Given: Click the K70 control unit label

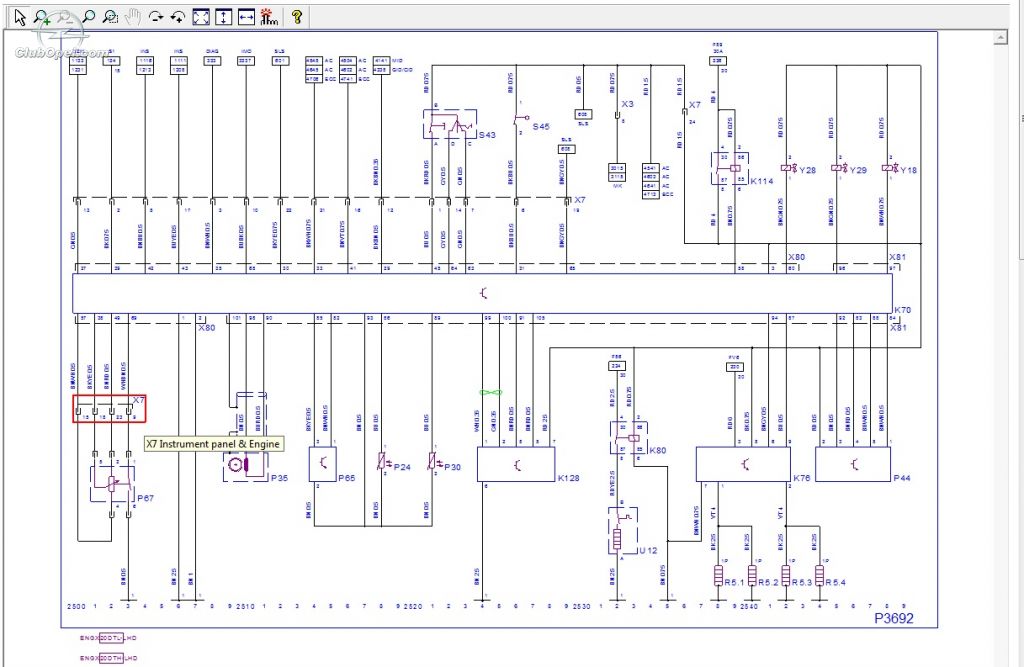Looking at the screenshot, I should [902, 310].
